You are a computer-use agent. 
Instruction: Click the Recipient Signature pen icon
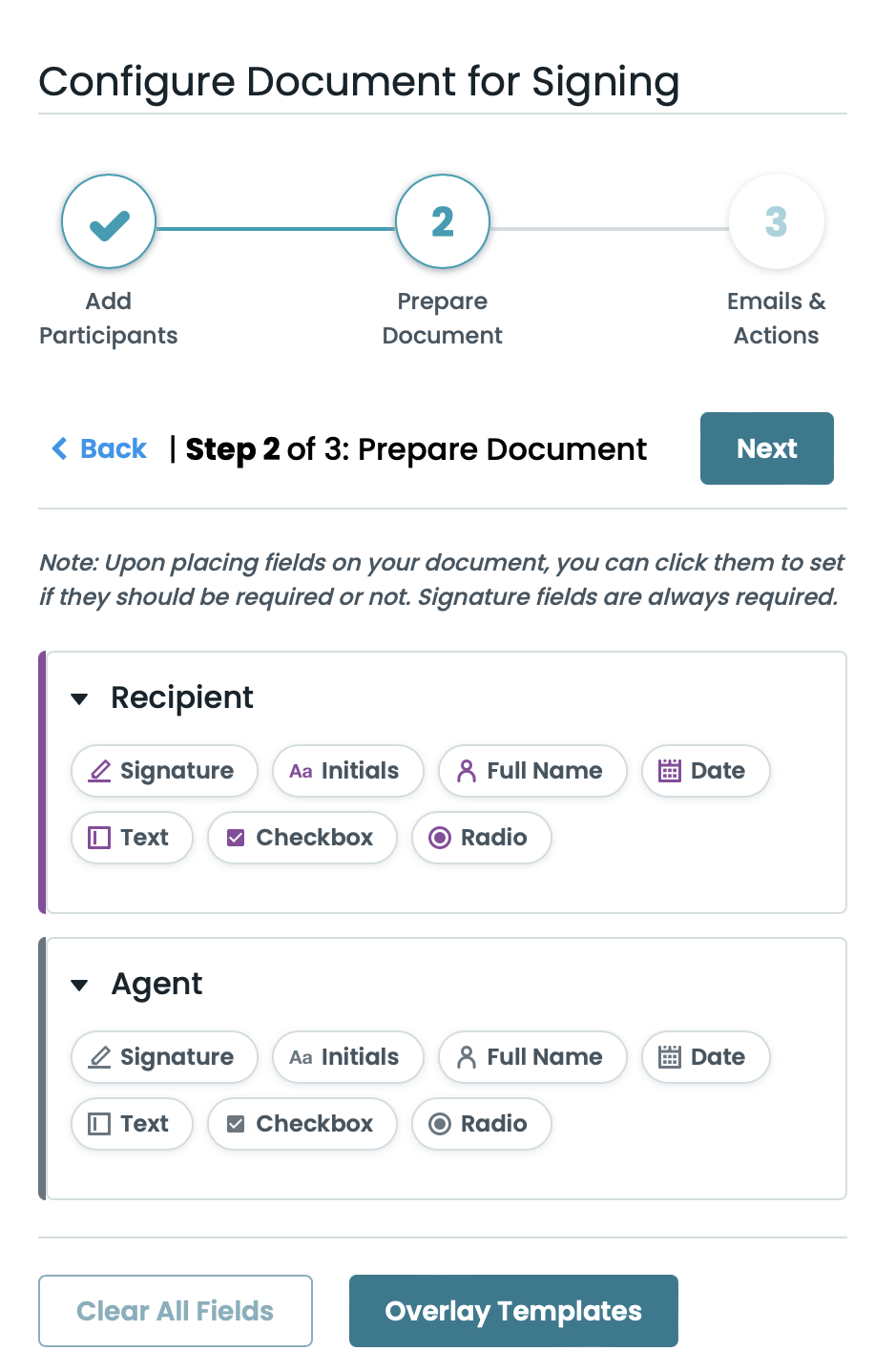coord(99,771)
